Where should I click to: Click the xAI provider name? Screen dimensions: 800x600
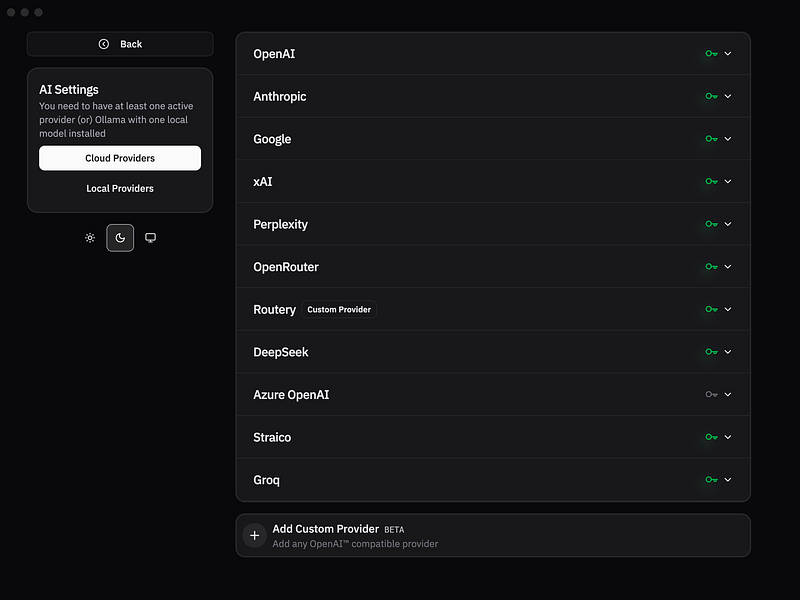tap(263, 182)
